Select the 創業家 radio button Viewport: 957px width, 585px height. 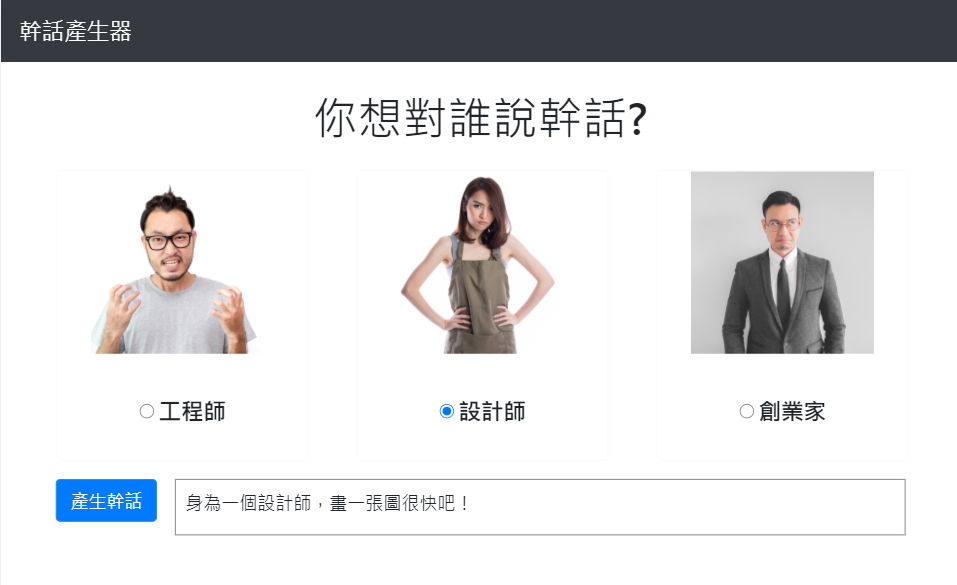click(746, 411)
